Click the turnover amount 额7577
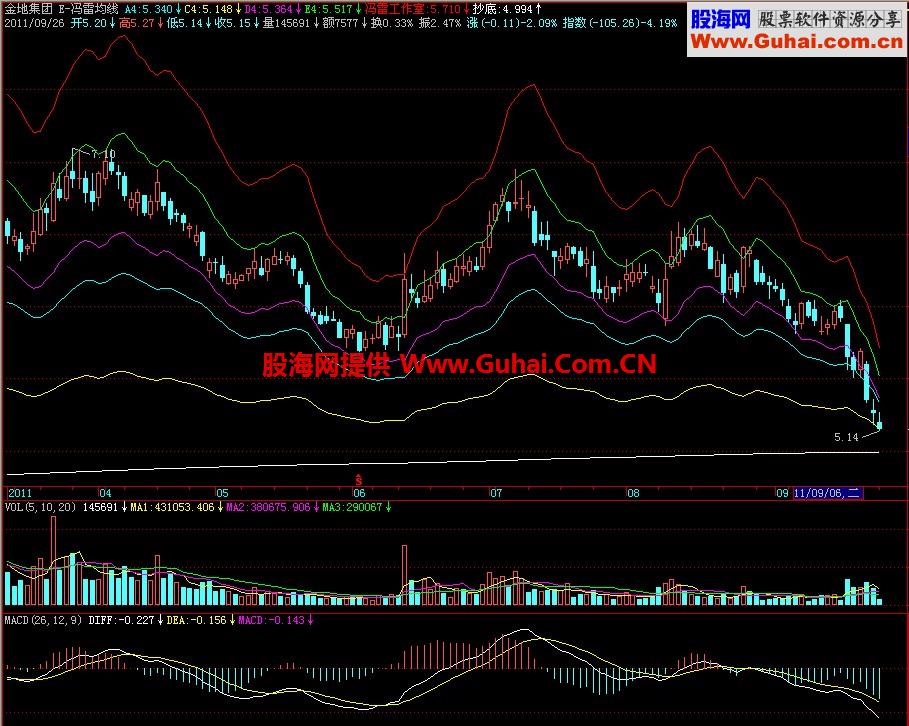 coord(340,23)
